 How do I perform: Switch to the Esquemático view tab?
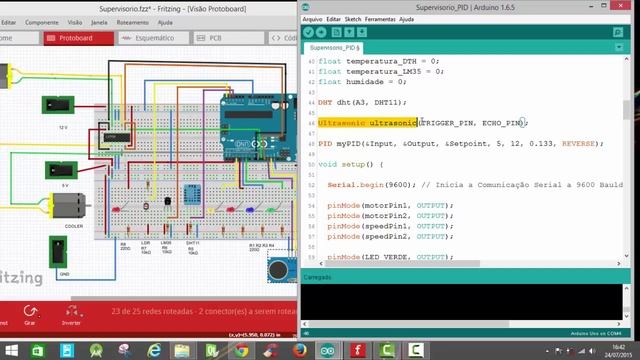(x=154, y=38)
